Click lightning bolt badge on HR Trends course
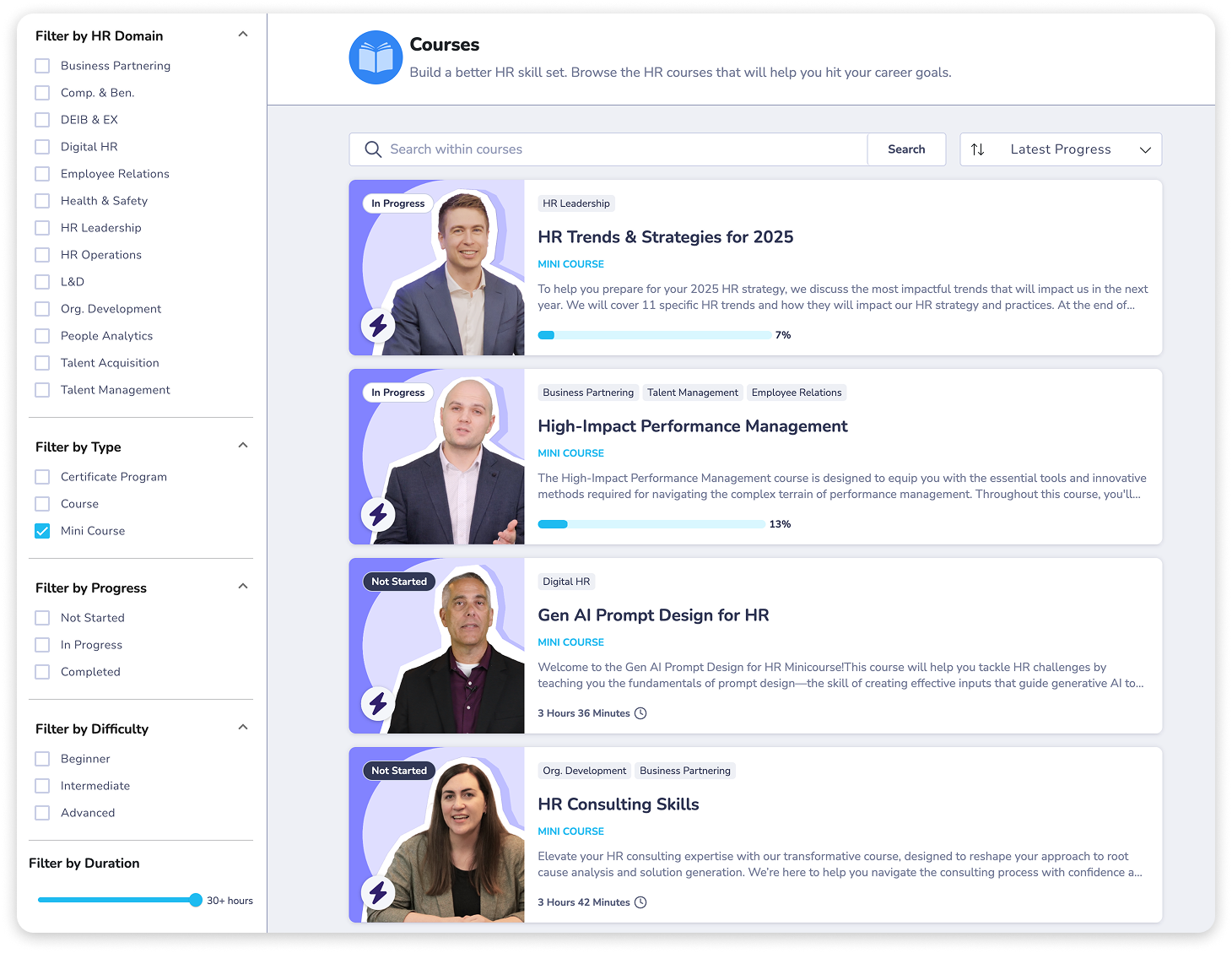Screen dimensions: 1232x953 378,325
